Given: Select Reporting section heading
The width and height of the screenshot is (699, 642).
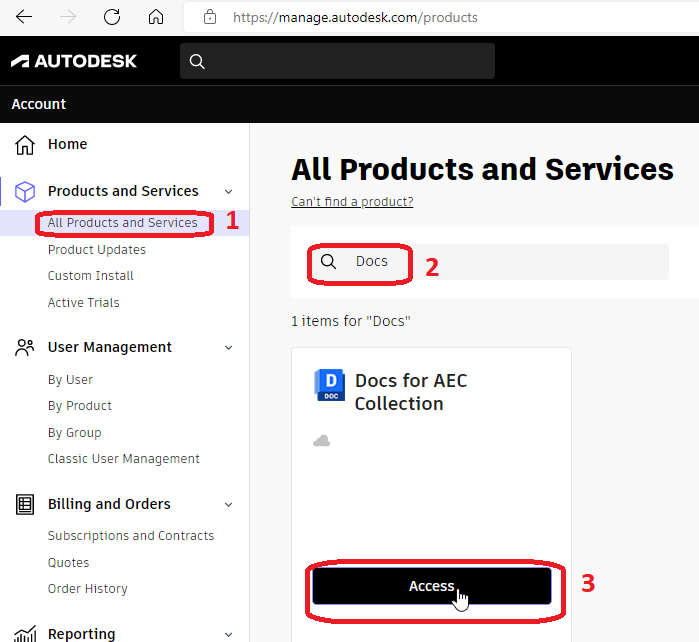Looking at the screenshot, I should tap(82, 634).
